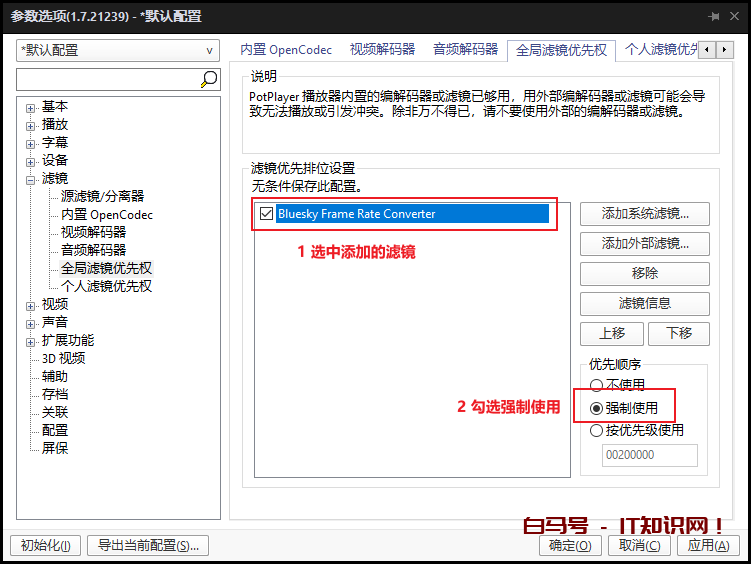Select the 按优先级使用 radio option
This screenshot has height=564, width=751.
tap(597, 431)
